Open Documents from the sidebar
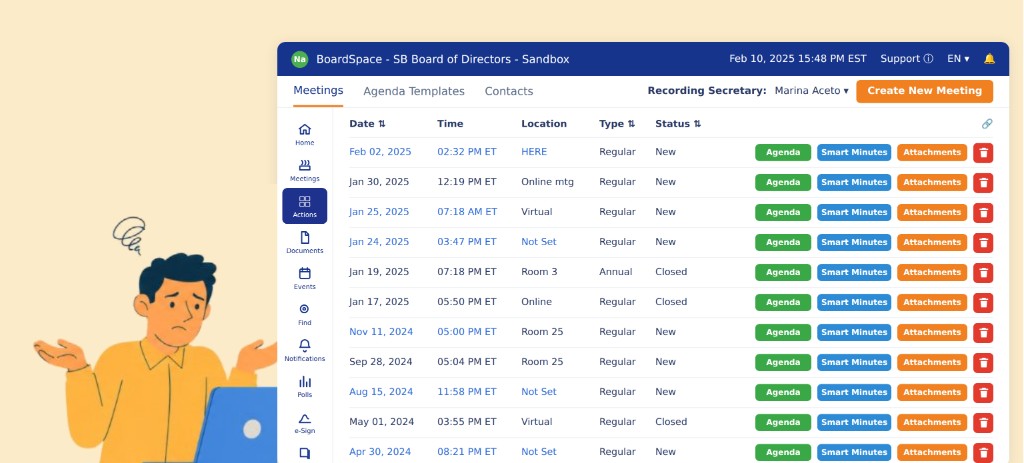 click(x=304, y=242)
